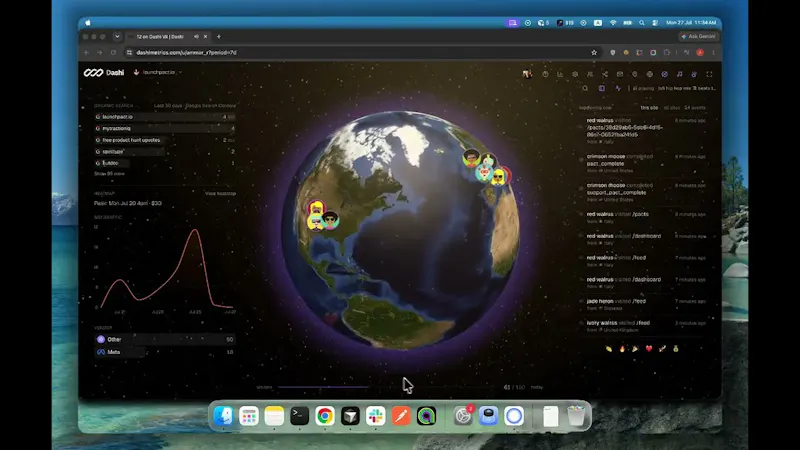Click the visitor avatar cluster over western USA
The image size is (800, 450).
coord(321,216)
